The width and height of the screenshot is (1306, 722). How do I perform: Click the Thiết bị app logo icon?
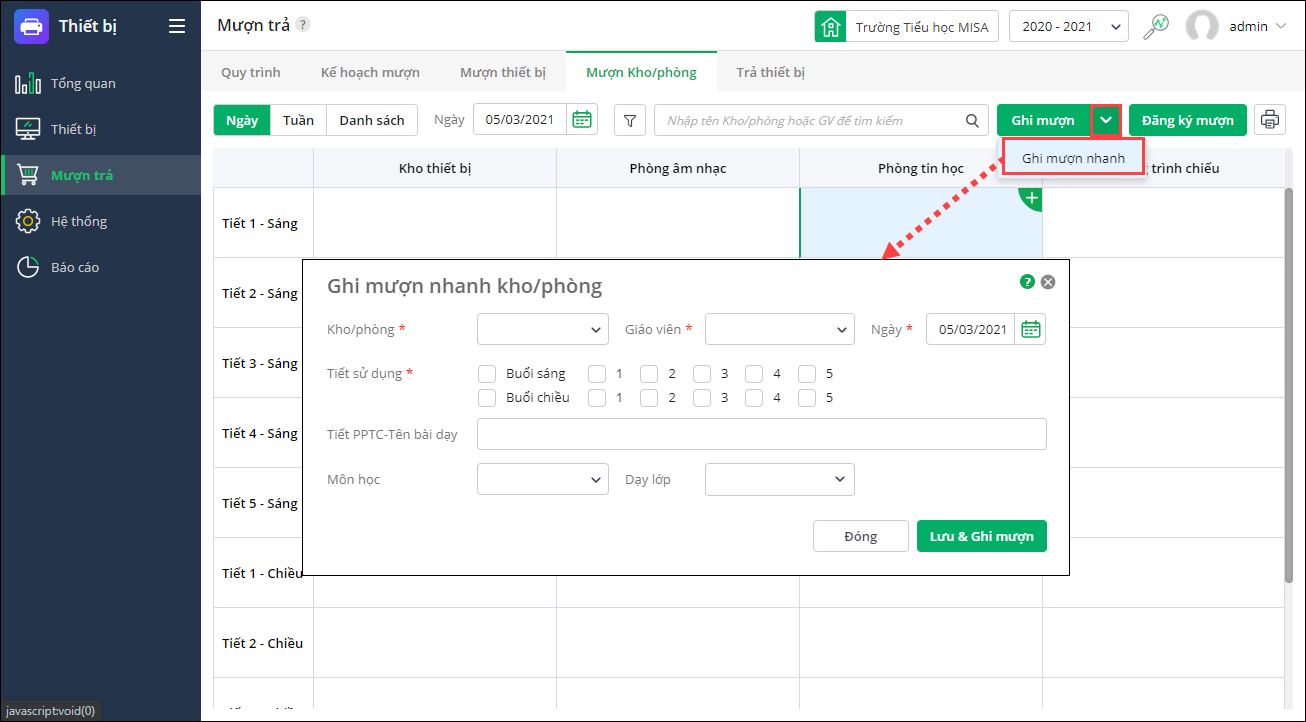pos(32,26)
